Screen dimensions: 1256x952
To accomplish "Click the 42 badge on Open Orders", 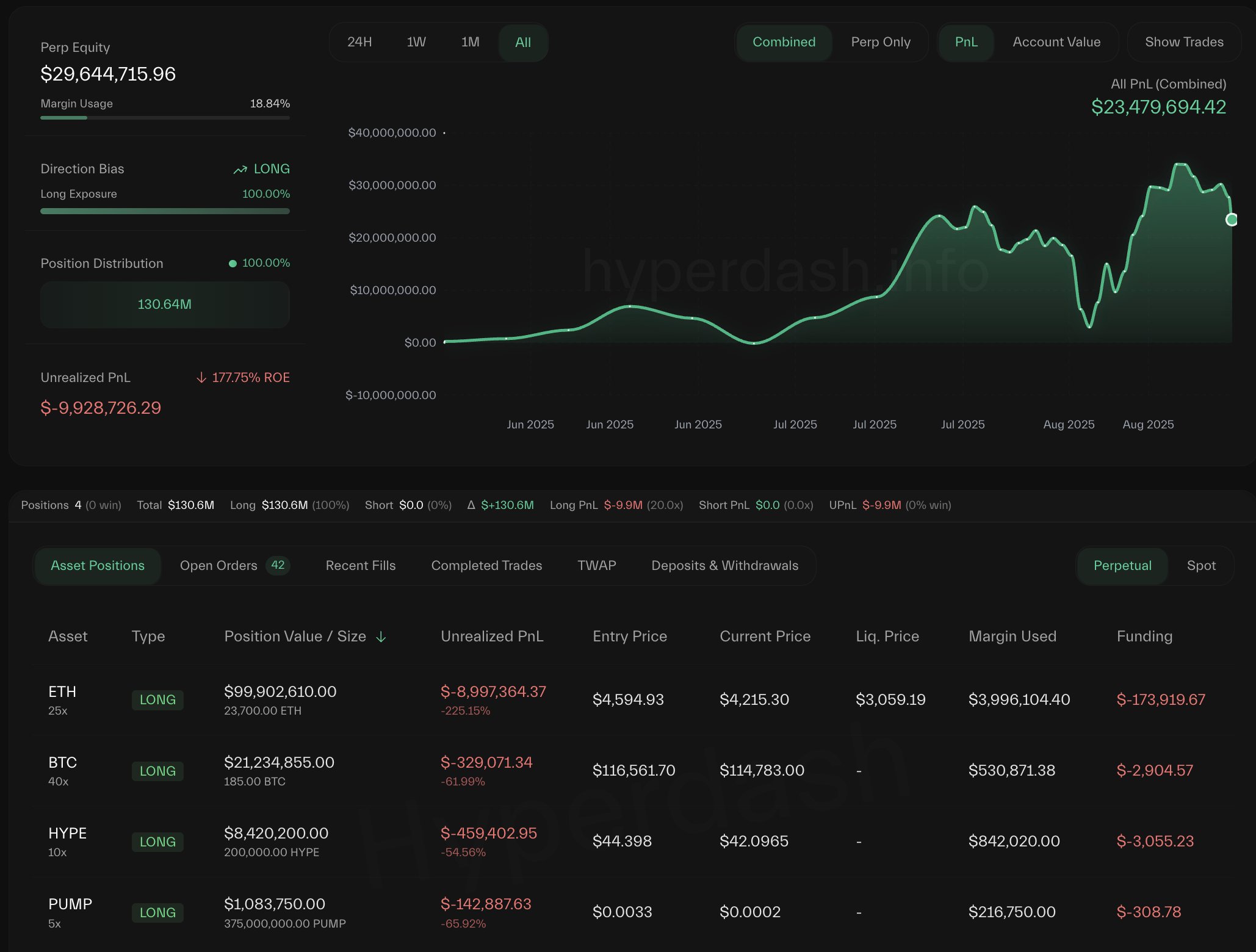I will coord(278,565).
